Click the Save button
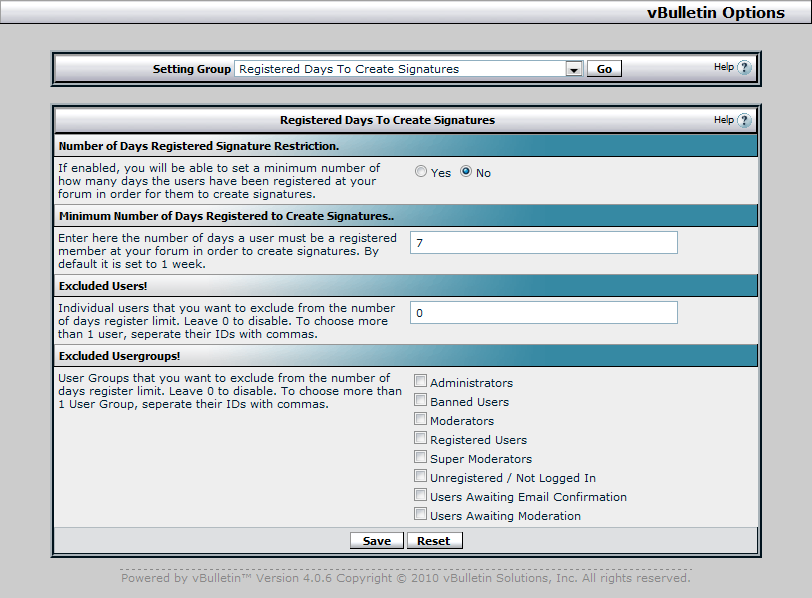Image resolution: width=812 pixels, height=598 pixels. point(377,541)
